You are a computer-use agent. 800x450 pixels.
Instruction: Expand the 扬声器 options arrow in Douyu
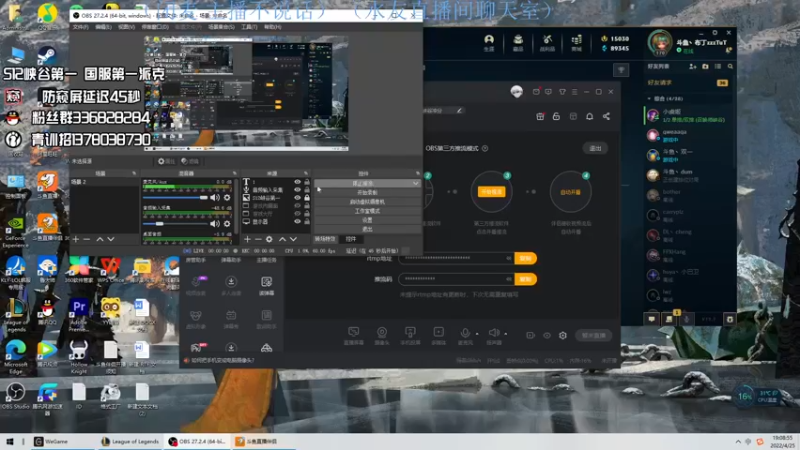pos(506,334)
